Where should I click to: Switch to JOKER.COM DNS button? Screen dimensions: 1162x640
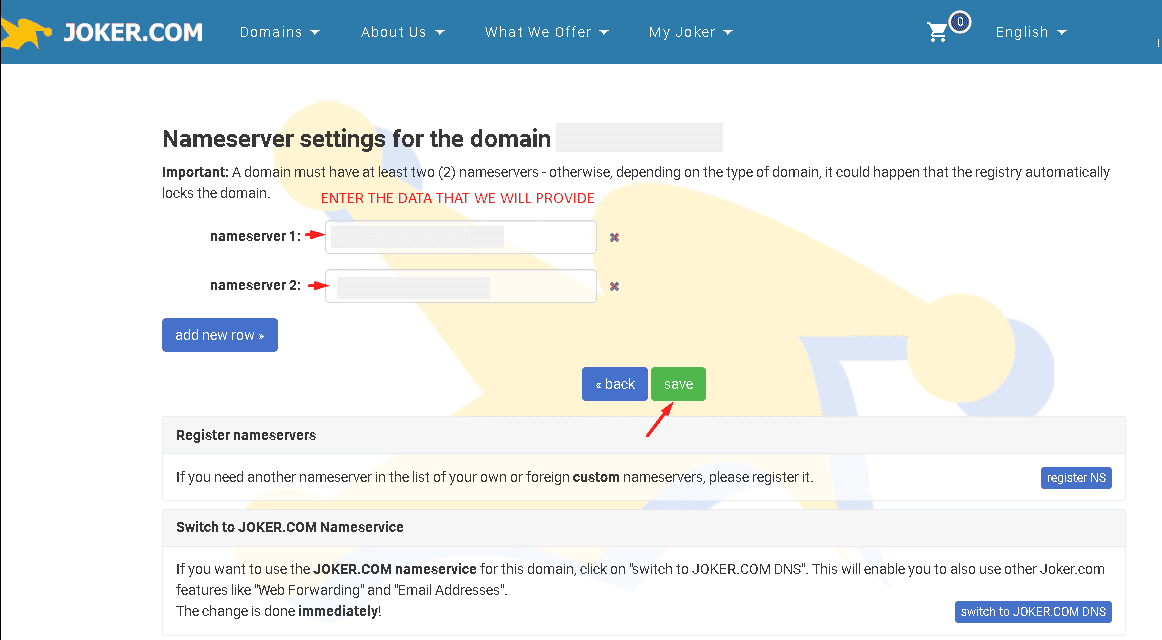[1033, 612]
